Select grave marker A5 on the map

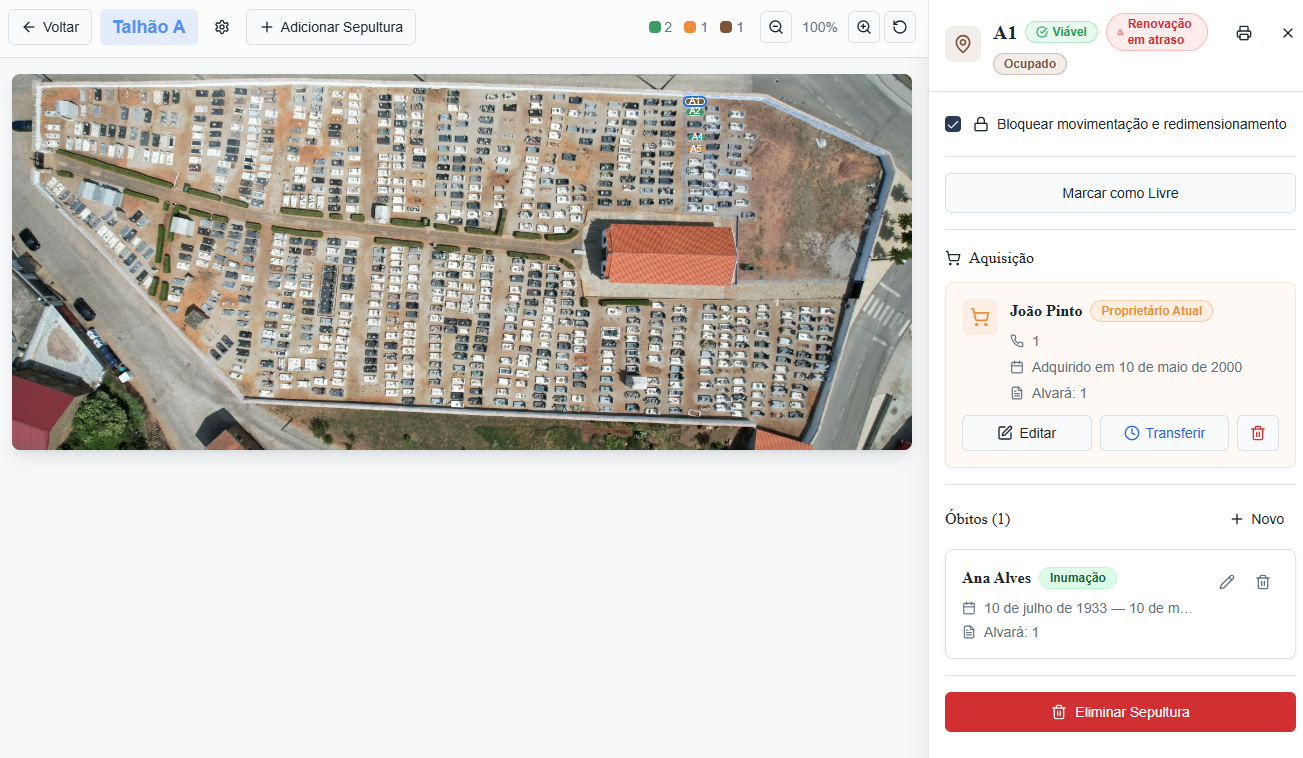pos(696,149)
